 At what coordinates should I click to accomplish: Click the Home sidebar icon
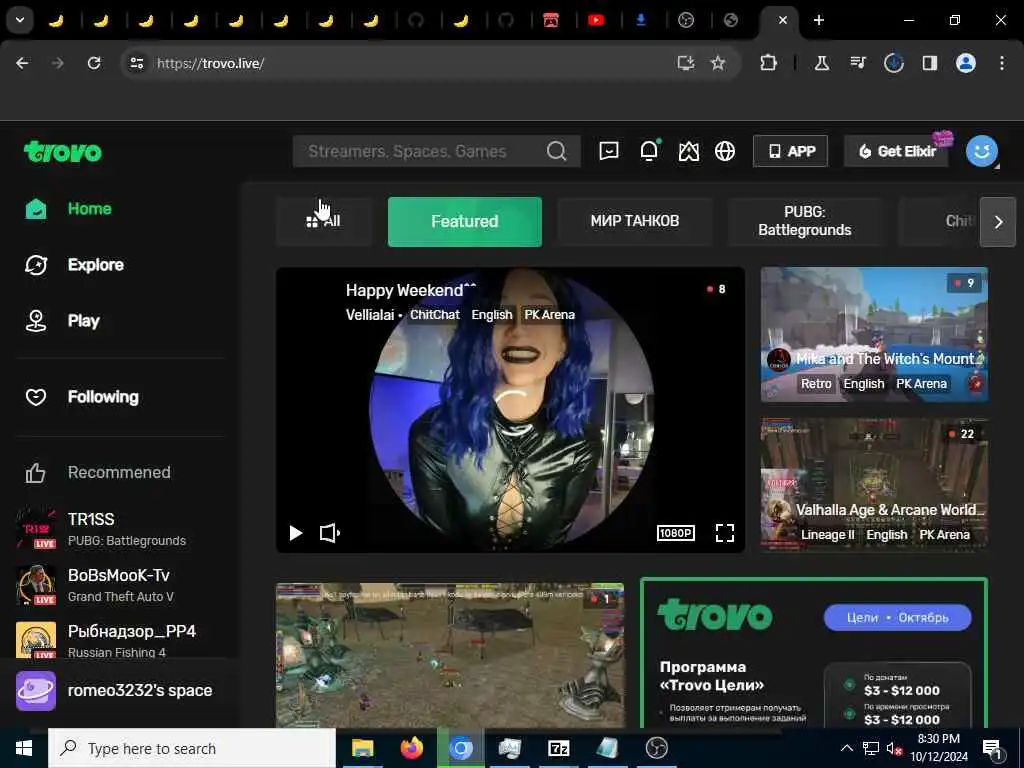point(36,209)
